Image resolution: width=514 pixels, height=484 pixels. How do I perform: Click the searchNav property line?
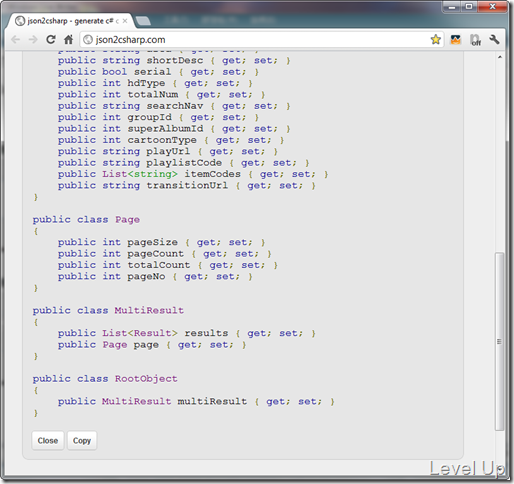click(174, 106)
